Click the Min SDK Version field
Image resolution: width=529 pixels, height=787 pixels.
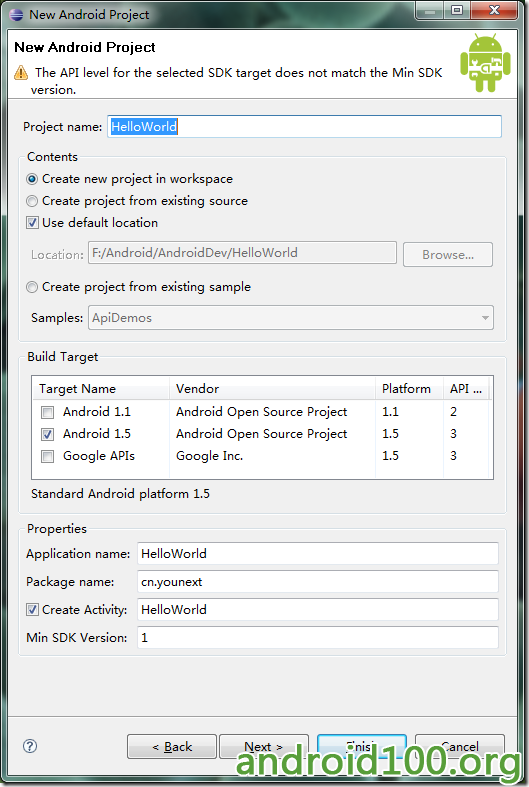318,637
